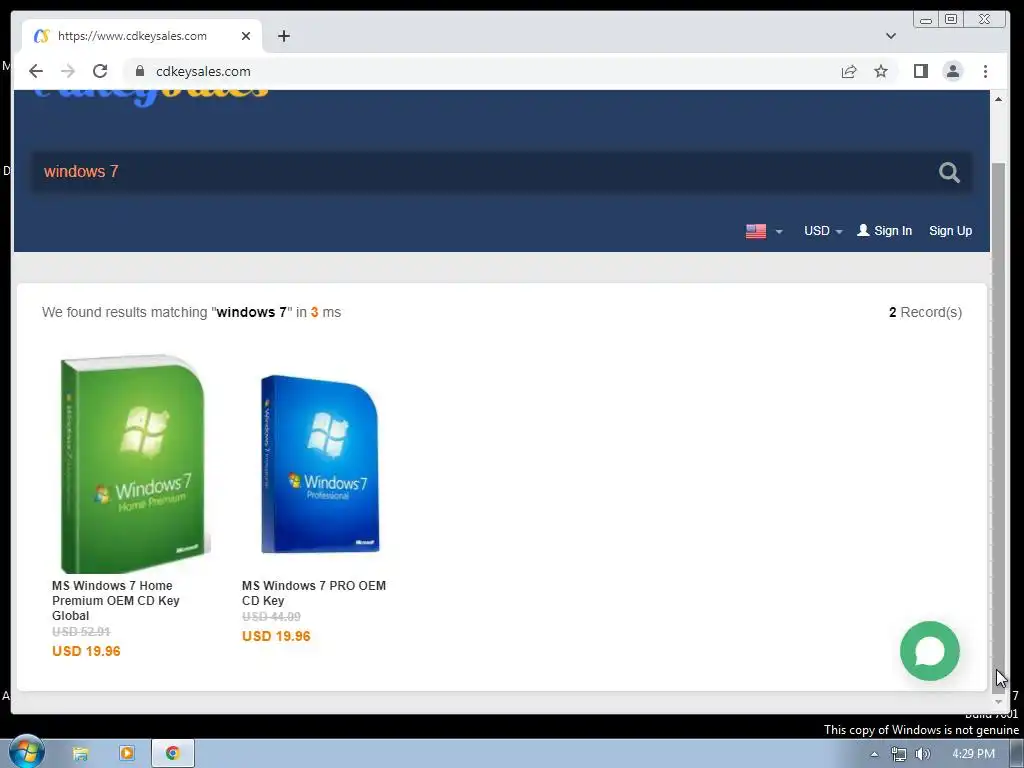Click the address bar URL cdkeysales.com
This screenshot has height=768, width=1024.
pyautogui.click(x=203, y=71)
